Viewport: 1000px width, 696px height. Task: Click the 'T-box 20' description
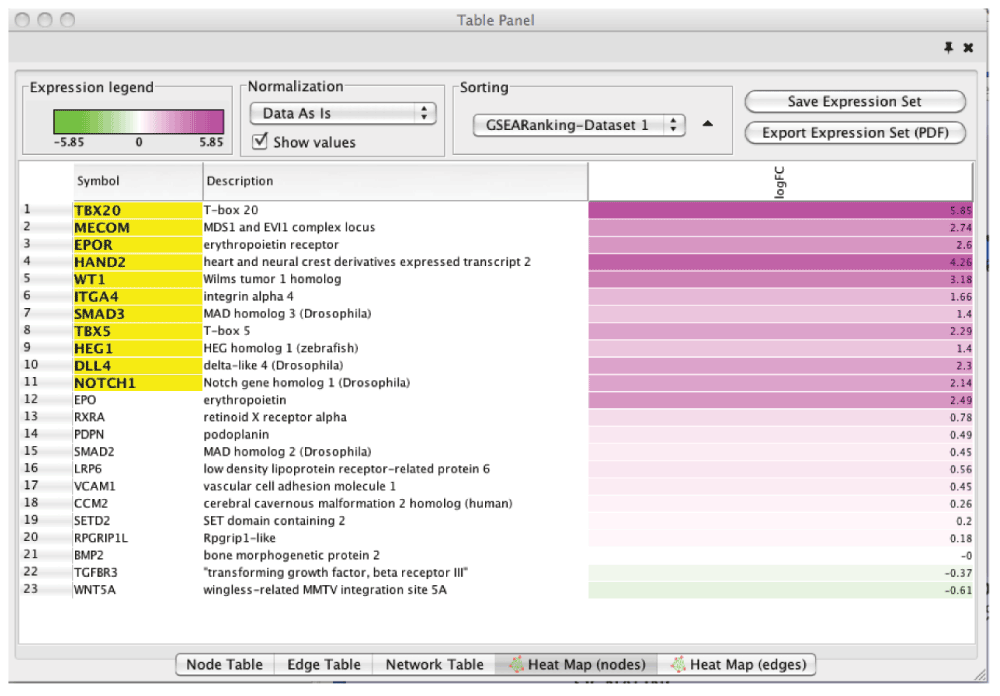[231, 211]
